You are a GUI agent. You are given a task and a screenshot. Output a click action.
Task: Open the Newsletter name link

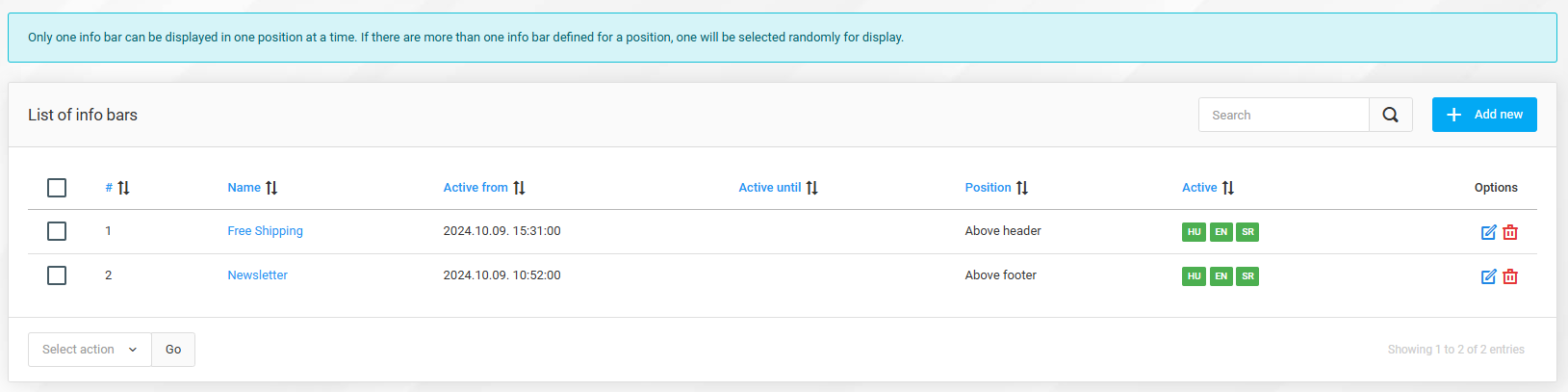tap(257, 275)
